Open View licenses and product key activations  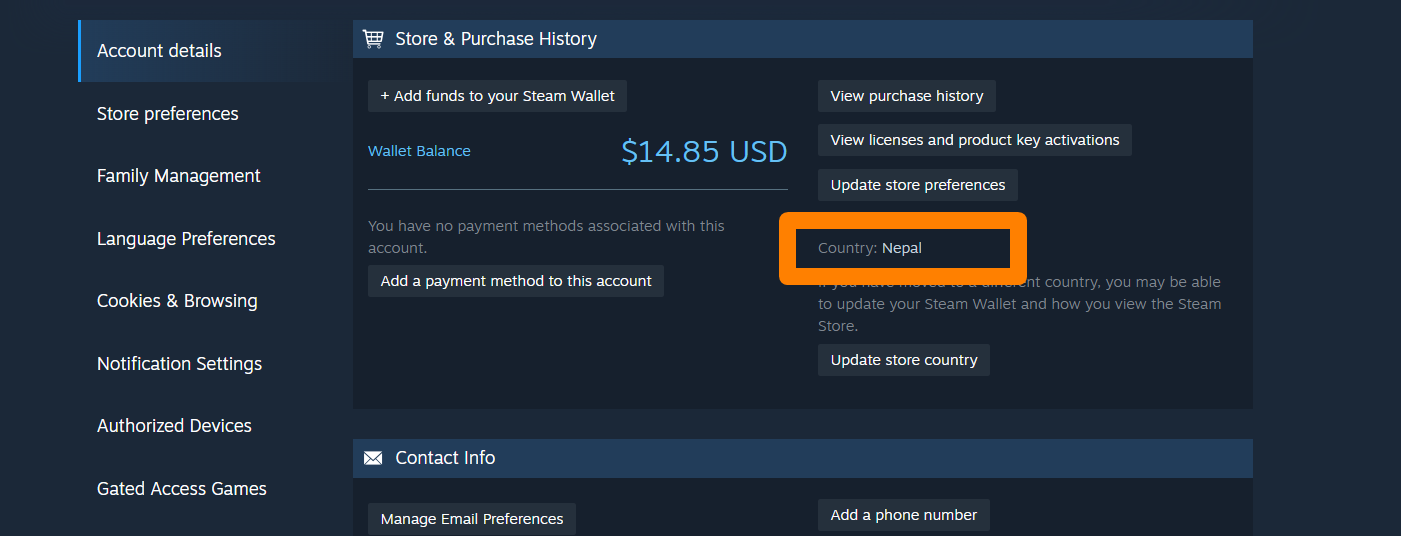(x=975, y=140)
